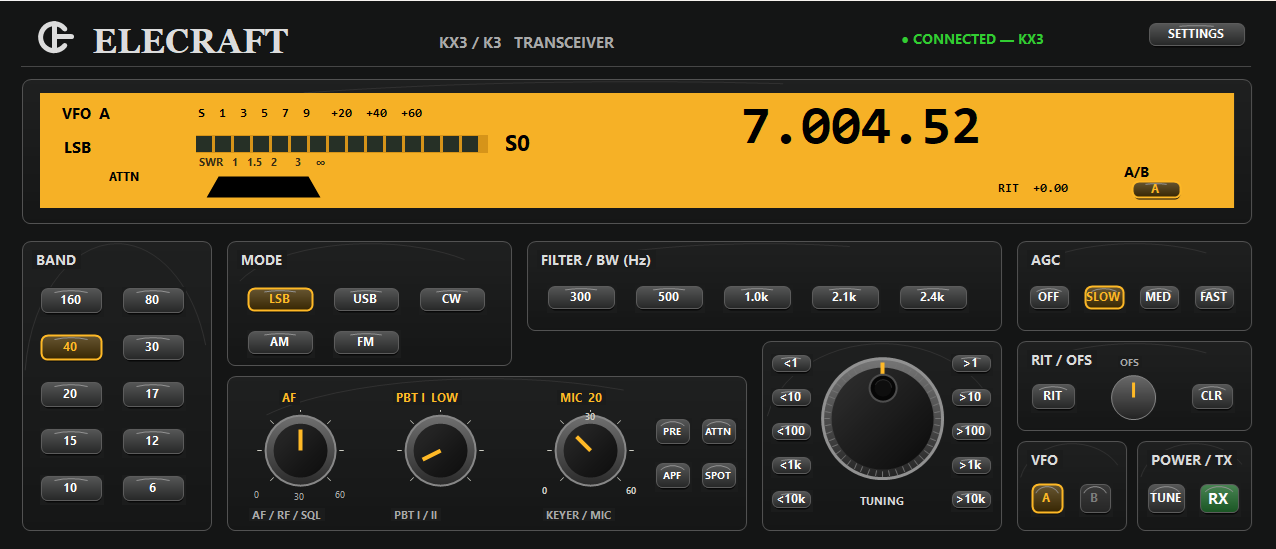Set filter bandwidth to 2.4k

tap(933, 297)
